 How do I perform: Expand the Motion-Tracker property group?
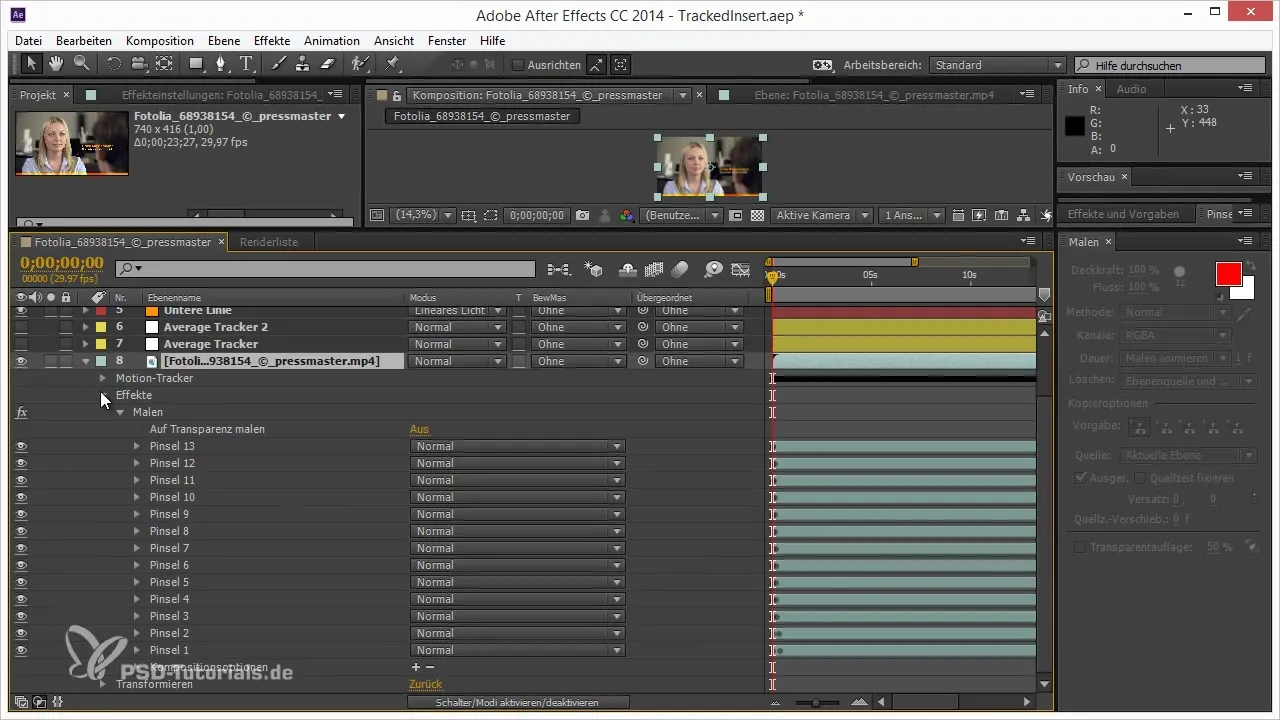[x=103, y=378]
